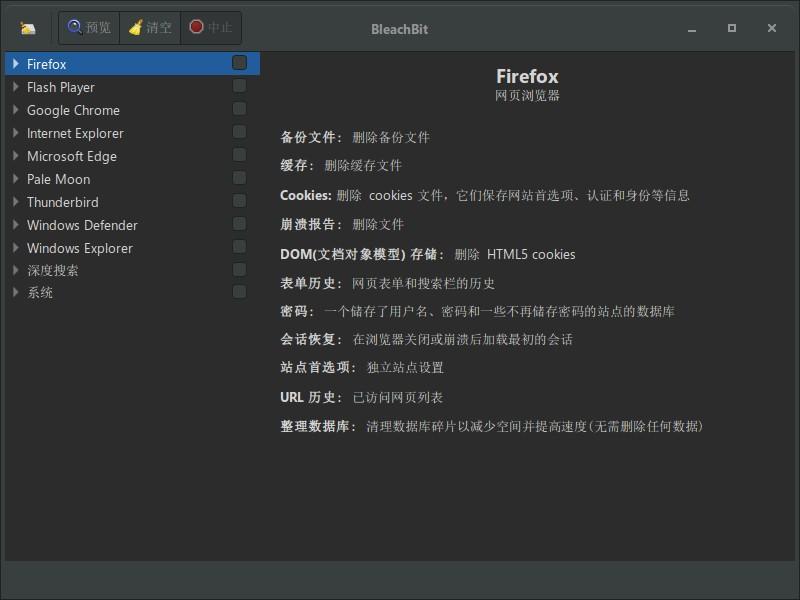Check the Google Chrome checkbox

pos(238,108)
